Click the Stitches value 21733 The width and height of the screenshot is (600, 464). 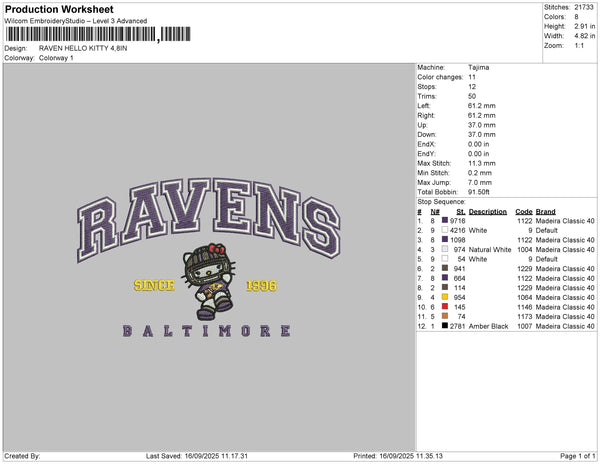coord(584,7)
